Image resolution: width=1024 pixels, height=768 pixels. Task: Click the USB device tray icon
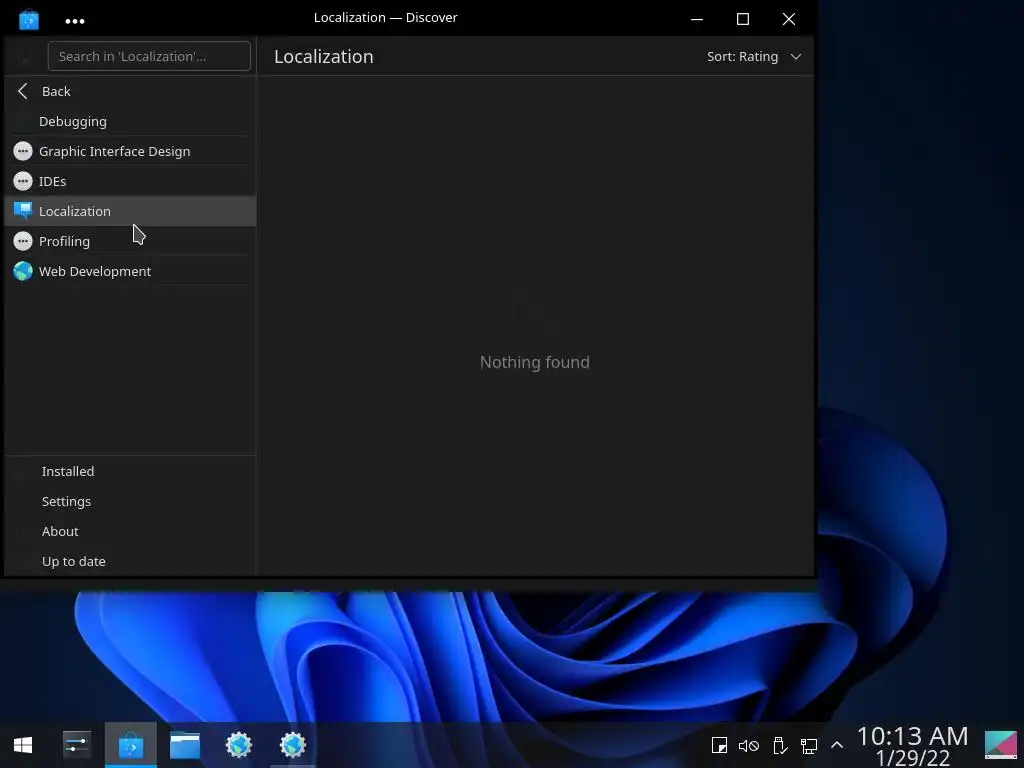(779, 745)
